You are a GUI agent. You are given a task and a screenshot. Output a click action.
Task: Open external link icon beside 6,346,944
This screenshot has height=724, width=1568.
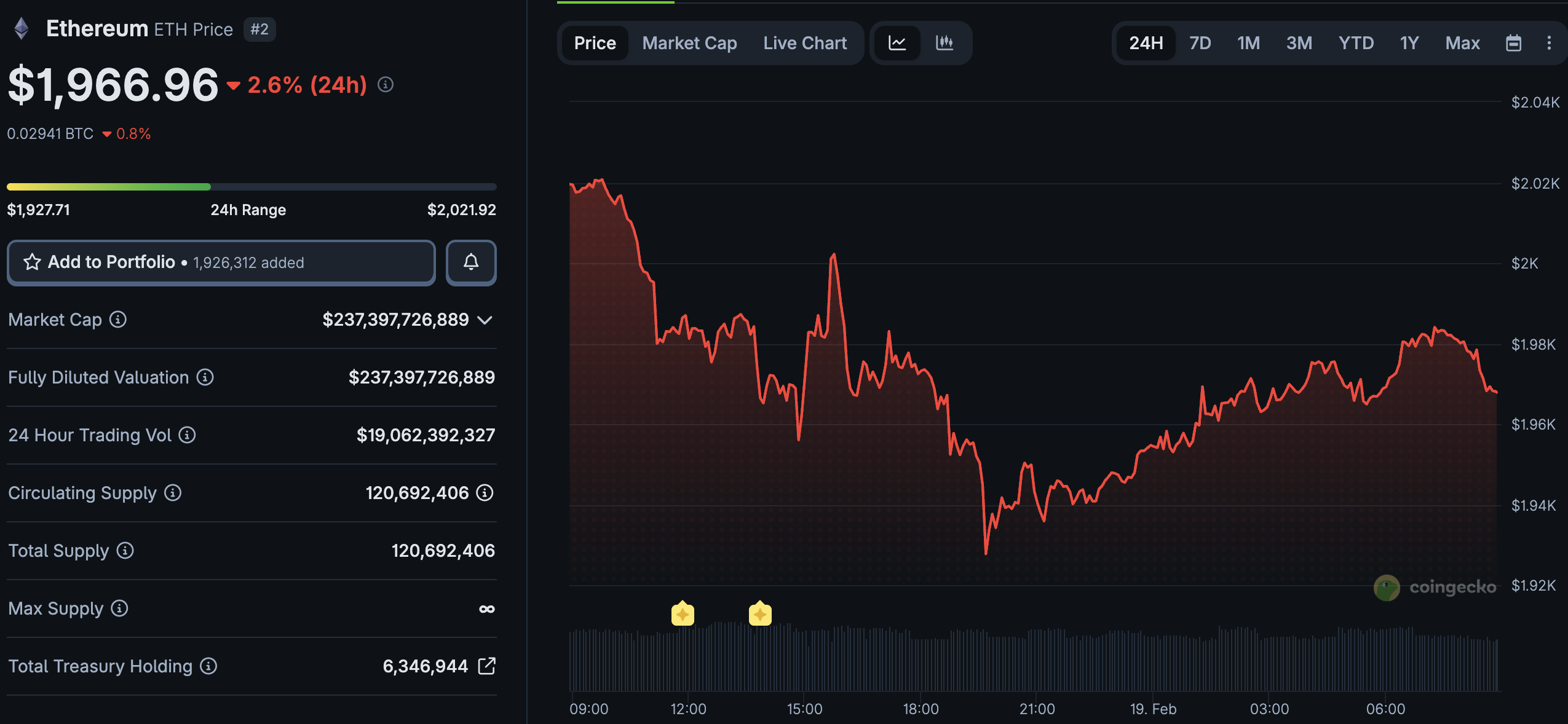(486, 666)
